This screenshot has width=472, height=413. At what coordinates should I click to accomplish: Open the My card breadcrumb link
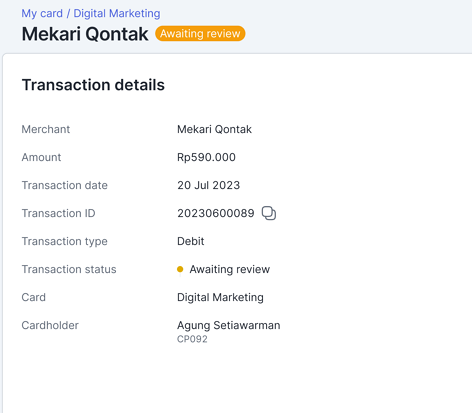[x=42, y=13]
